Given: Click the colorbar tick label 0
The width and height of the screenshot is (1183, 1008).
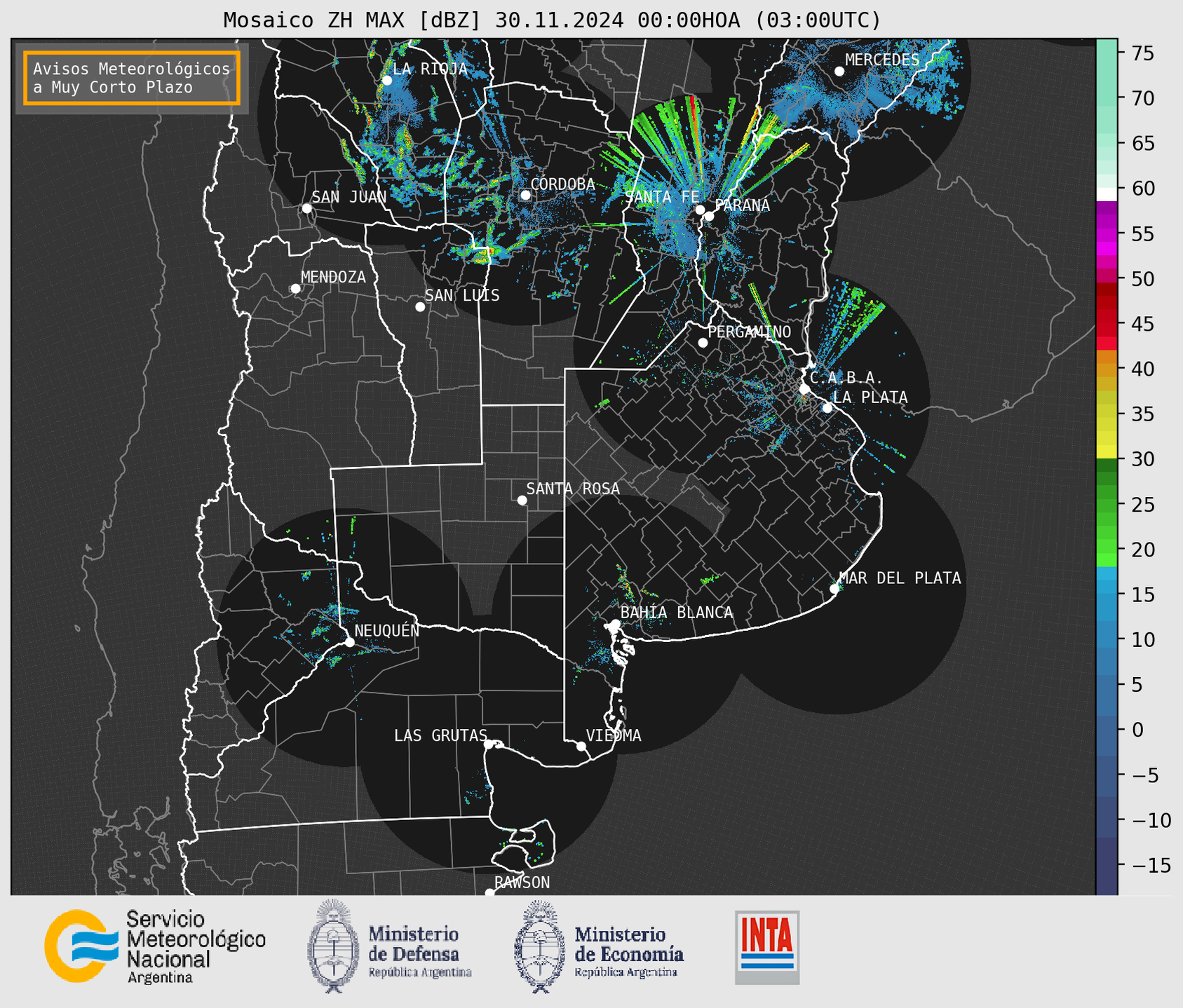Looking at the screenshot, I should pyautogui.click(x=1137, y=730).
